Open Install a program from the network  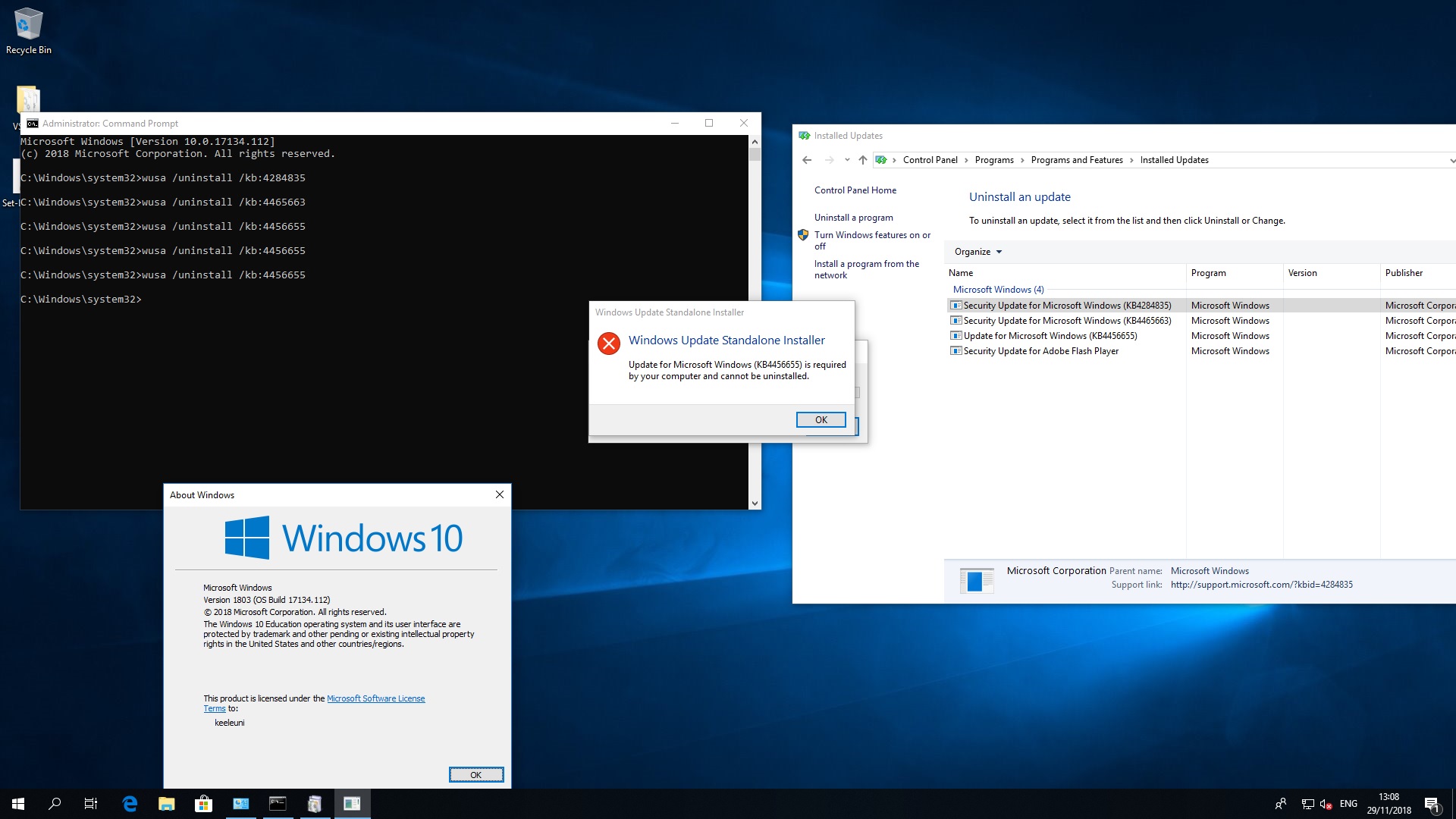pos(867,269)
